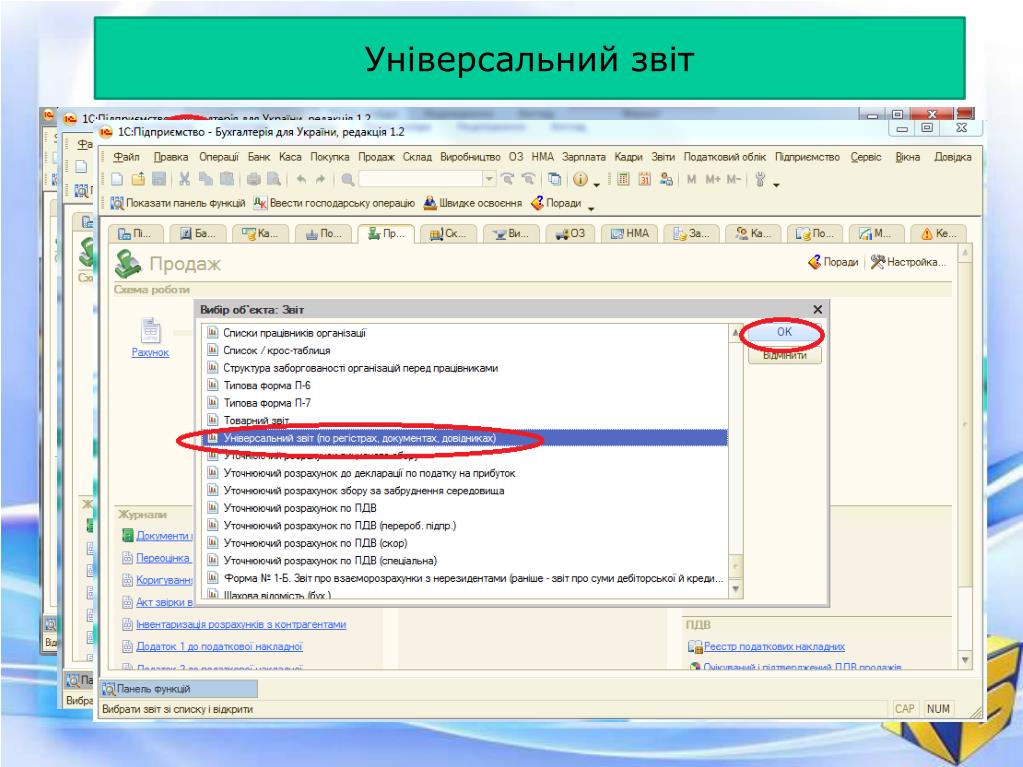Open the Звіти menu
The width and height of the screenshot is (1023, 767).
(663, 157)
